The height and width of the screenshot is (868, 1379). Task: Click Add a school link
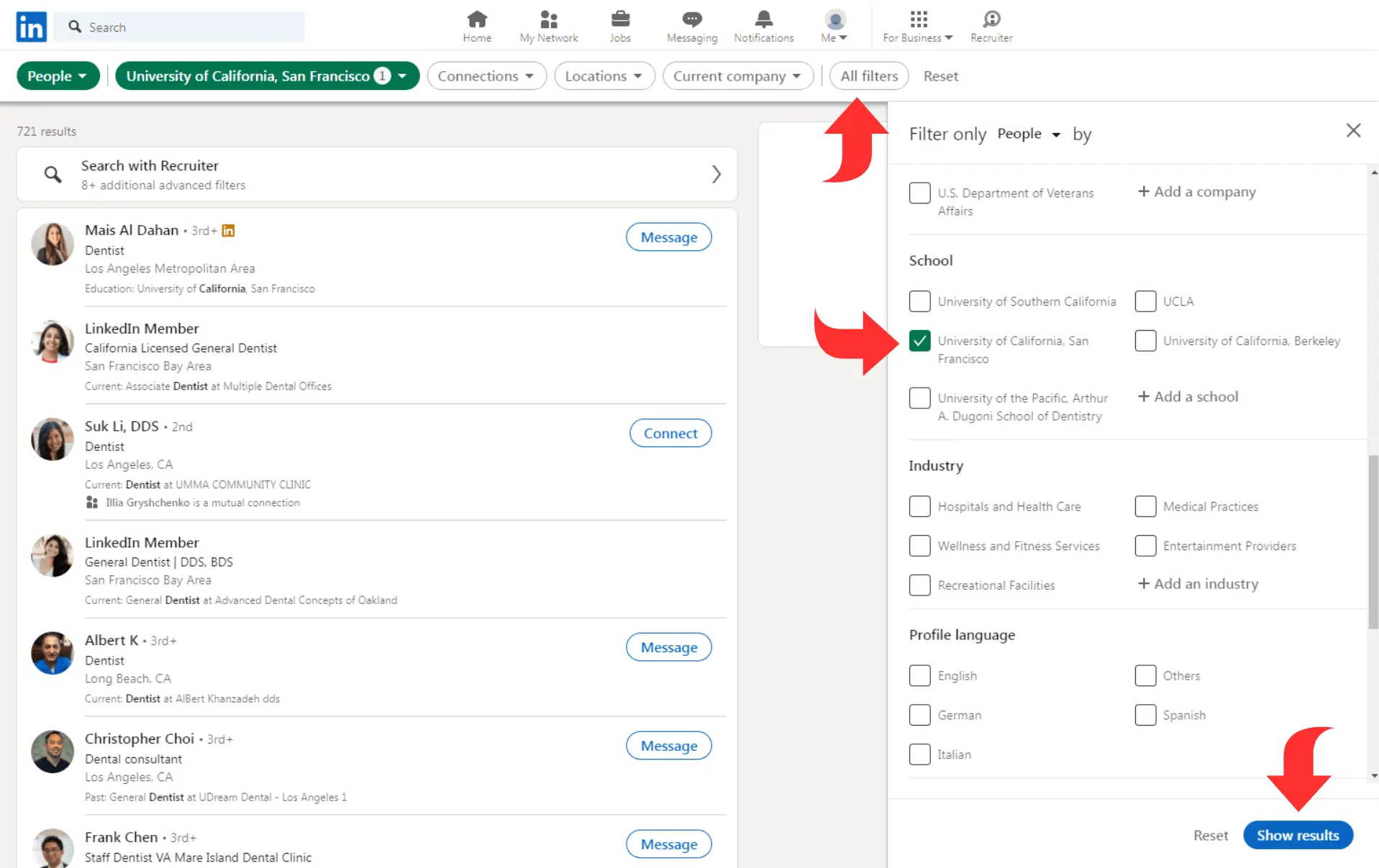1188,396
